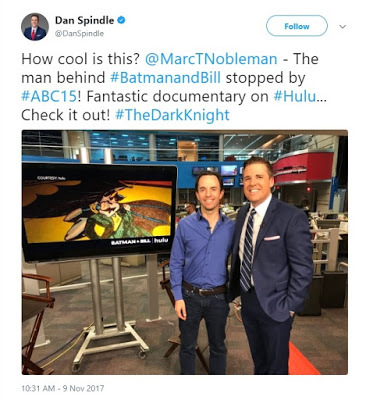This screenshot has width=366, height=400.
Task: Open the #BatmanandBill hashtag
Action: pyautogui.click(x=165, y=78)
